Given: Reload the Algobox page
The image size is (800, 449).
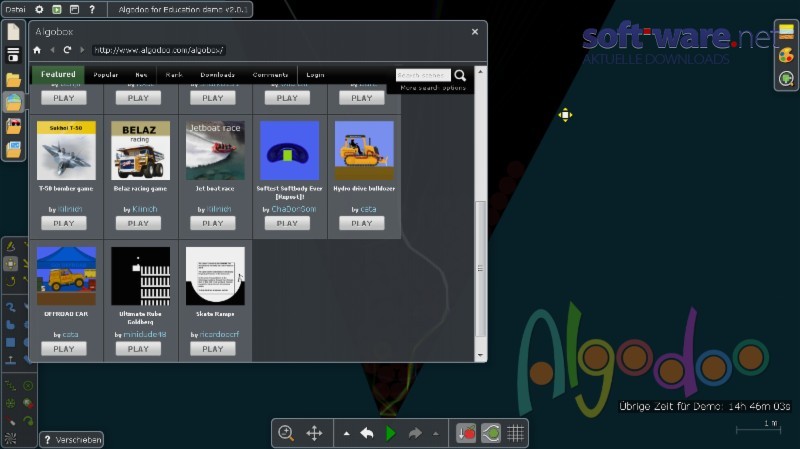Looking at the screenshot, I should [67, 50].
